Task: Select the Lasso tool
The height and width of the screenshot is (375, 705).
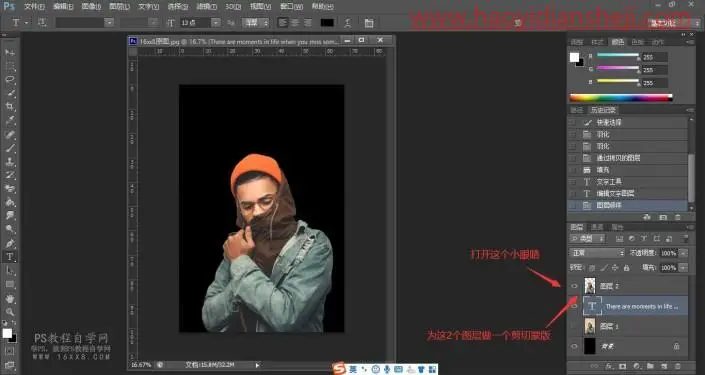Action: pos(10,80)
